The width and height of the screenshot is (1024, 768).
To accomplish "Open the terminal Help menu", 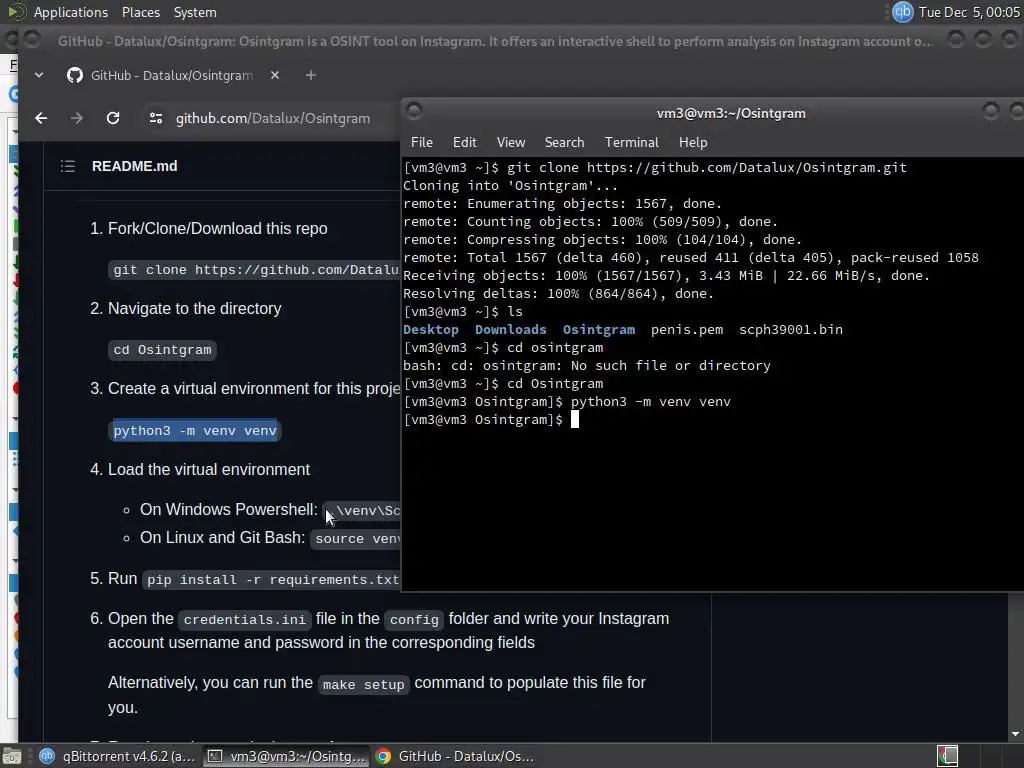I will pos(693,142).
